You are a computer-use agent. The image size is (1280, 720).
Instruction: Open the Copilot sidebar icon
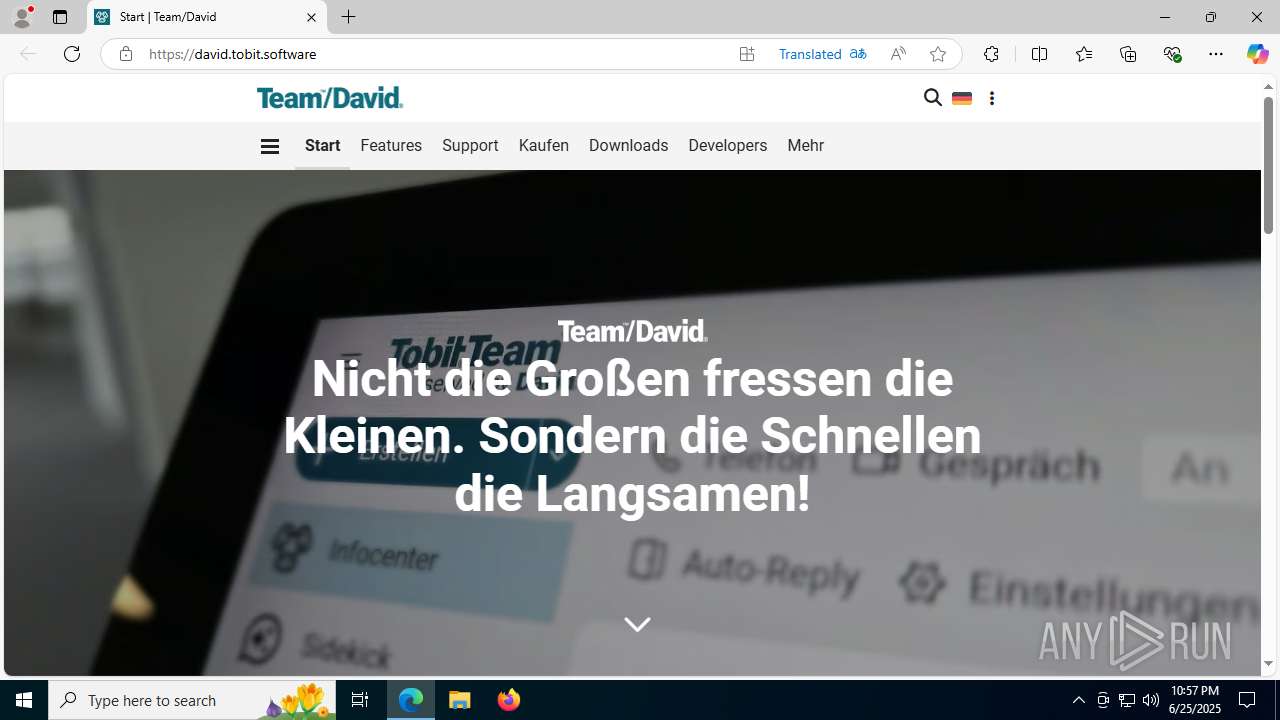pyautogui.click(x=1257, y=54)
